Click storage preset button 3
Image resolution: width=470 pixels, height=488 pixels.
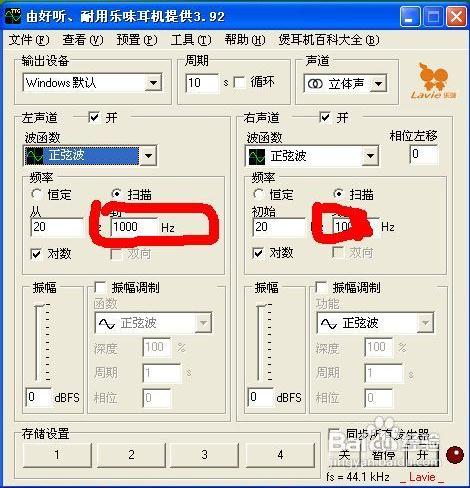click(204, 455)
